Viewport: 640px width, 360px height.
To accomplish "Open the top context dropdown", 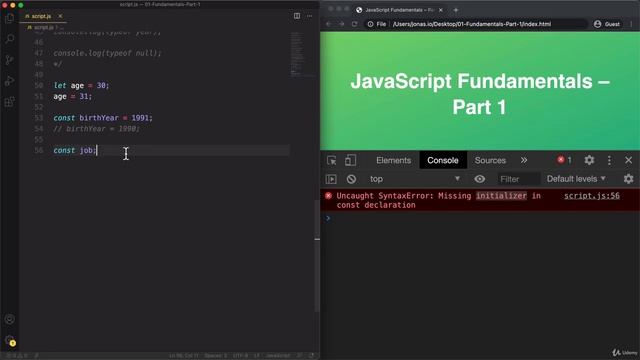I will point(415,179).
